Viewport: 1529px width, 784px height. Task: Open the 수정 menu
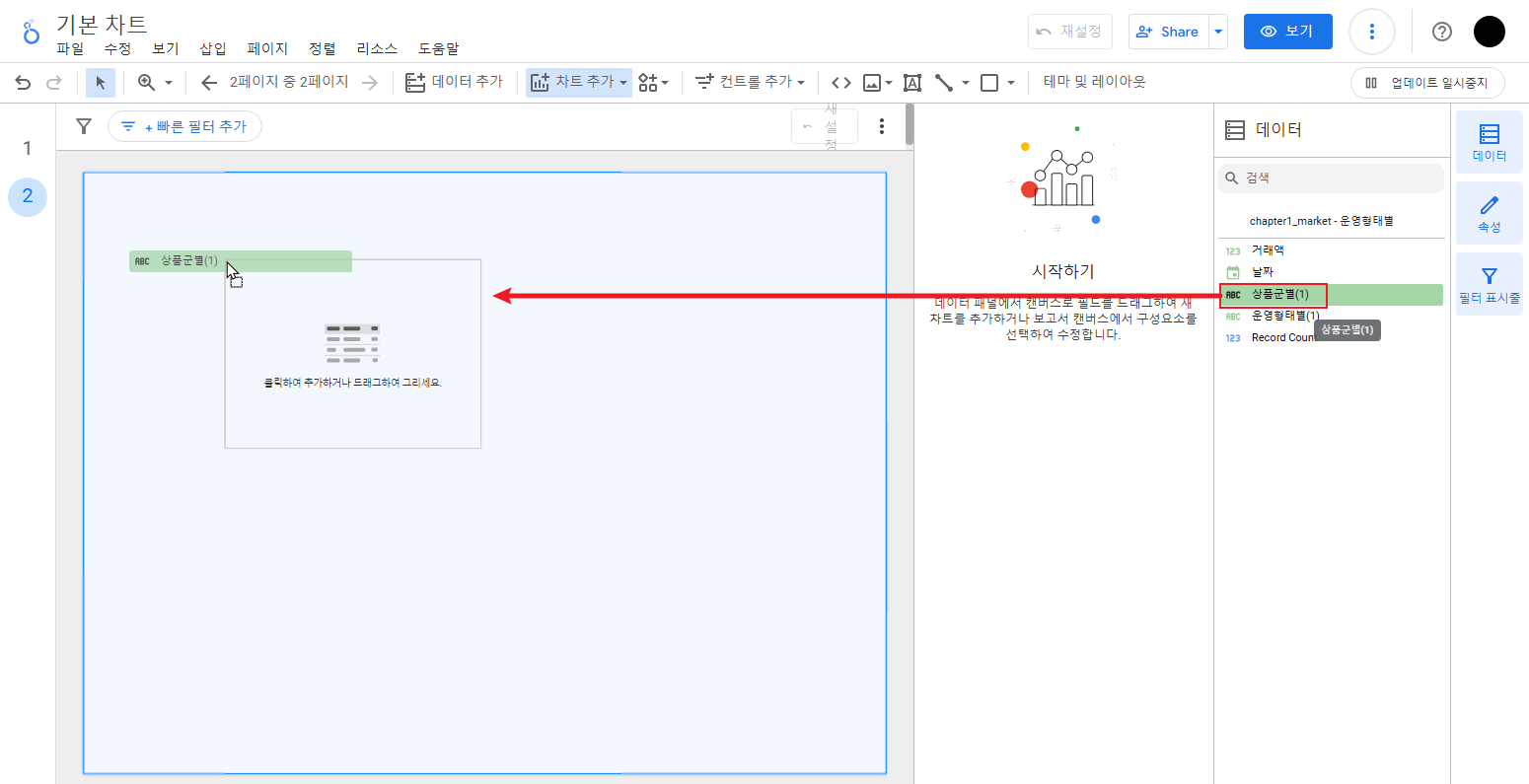pos(117,48)
